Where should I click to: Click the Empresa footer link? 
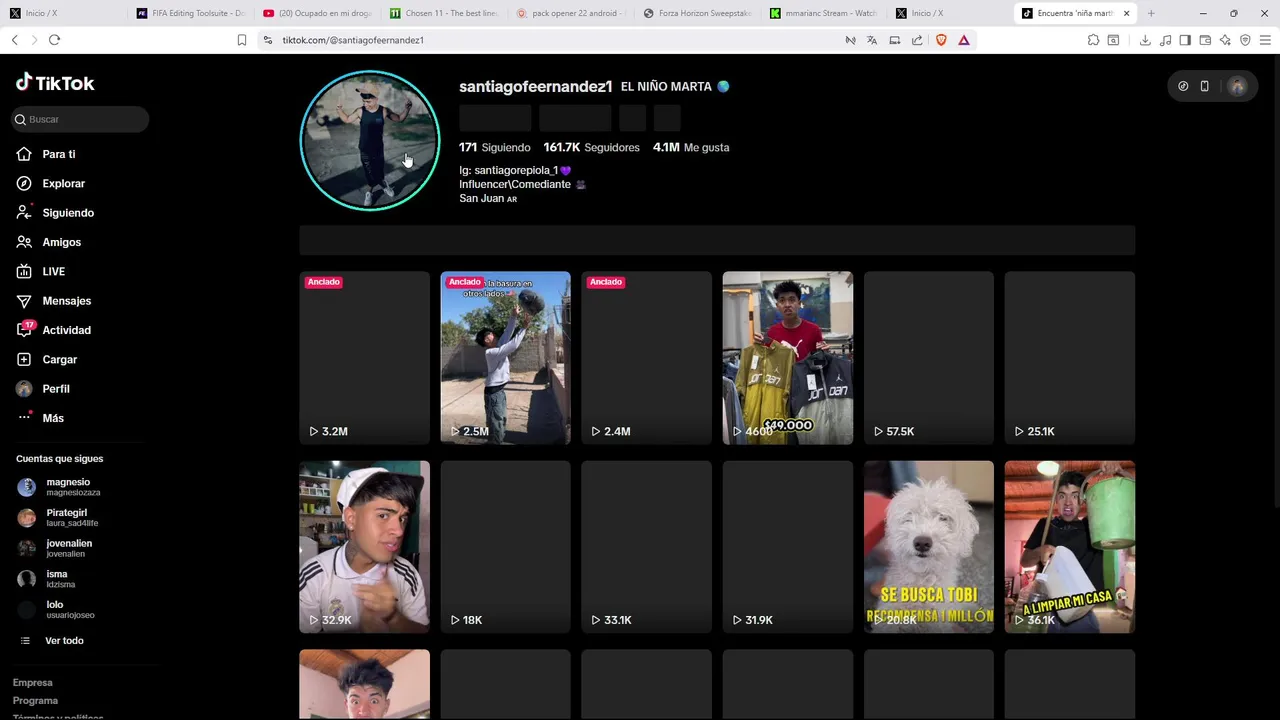click(32, 683)
